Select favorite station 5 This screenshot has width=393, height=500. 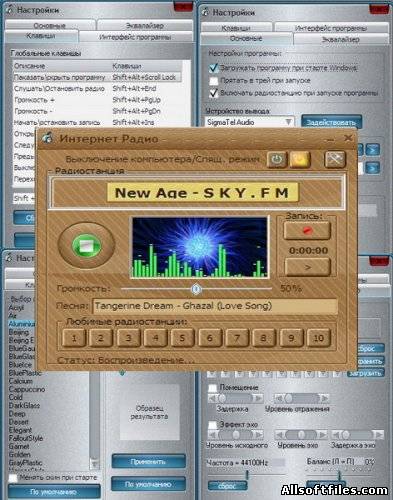[182, 338]
